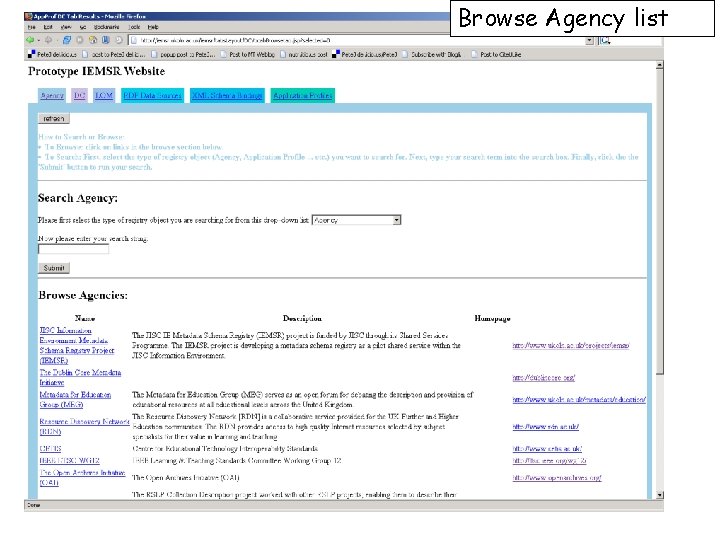Switch to the Agency tab
The height and width of the screenshot is (540, 720).
pos(52,96)
